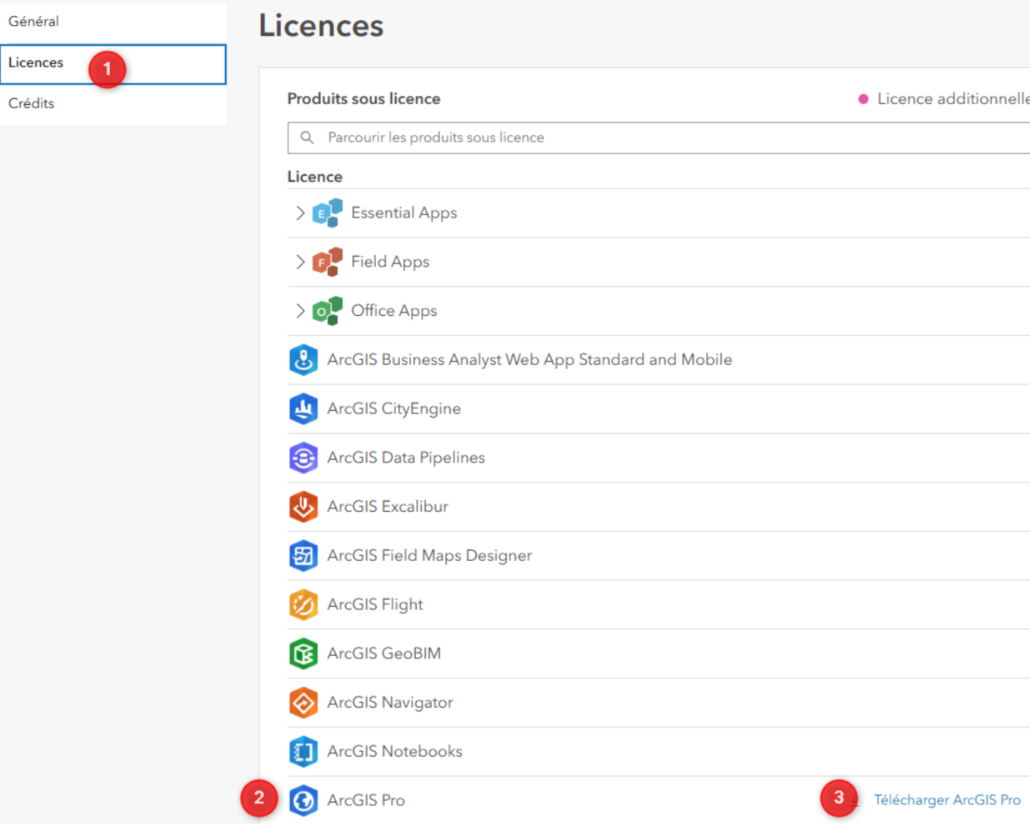This screenshot has height=824, width=1030.
Task: Open the Général settings tab
Action: 34,22
